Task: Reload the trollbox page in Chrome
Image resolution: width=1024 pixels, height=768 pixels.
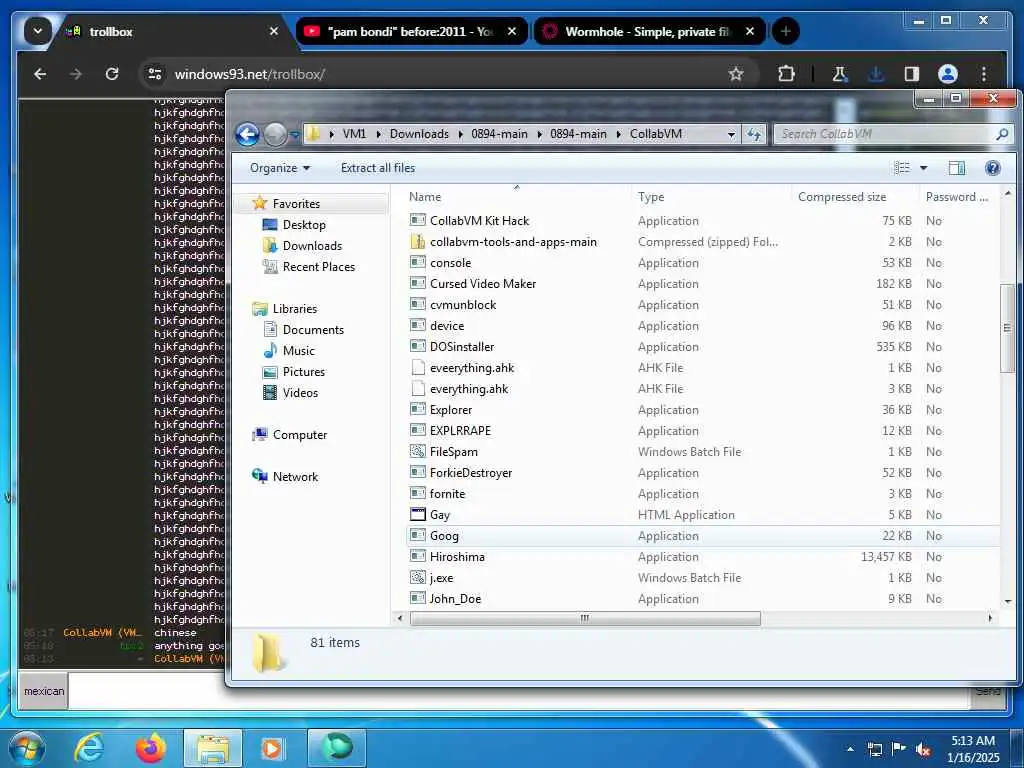Action: click(112, 74)
